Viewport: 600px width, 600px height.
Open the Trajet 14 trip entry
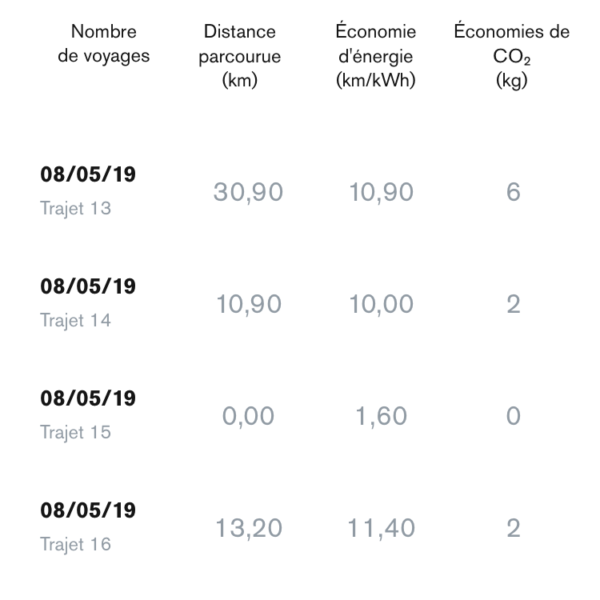pos(76,321)
